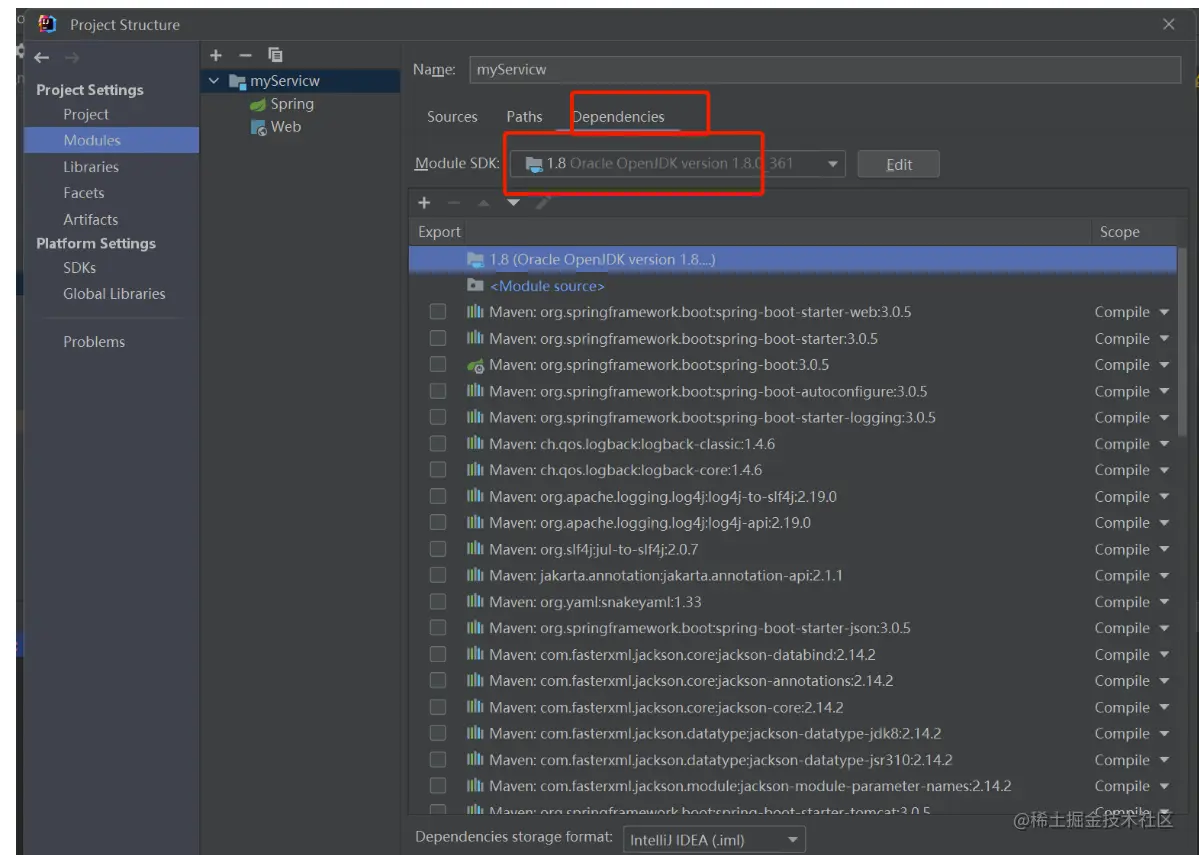Click the Scope column header
Image resolution: width=1199 pixels, height=855 pixels.
pos(1119,232)
